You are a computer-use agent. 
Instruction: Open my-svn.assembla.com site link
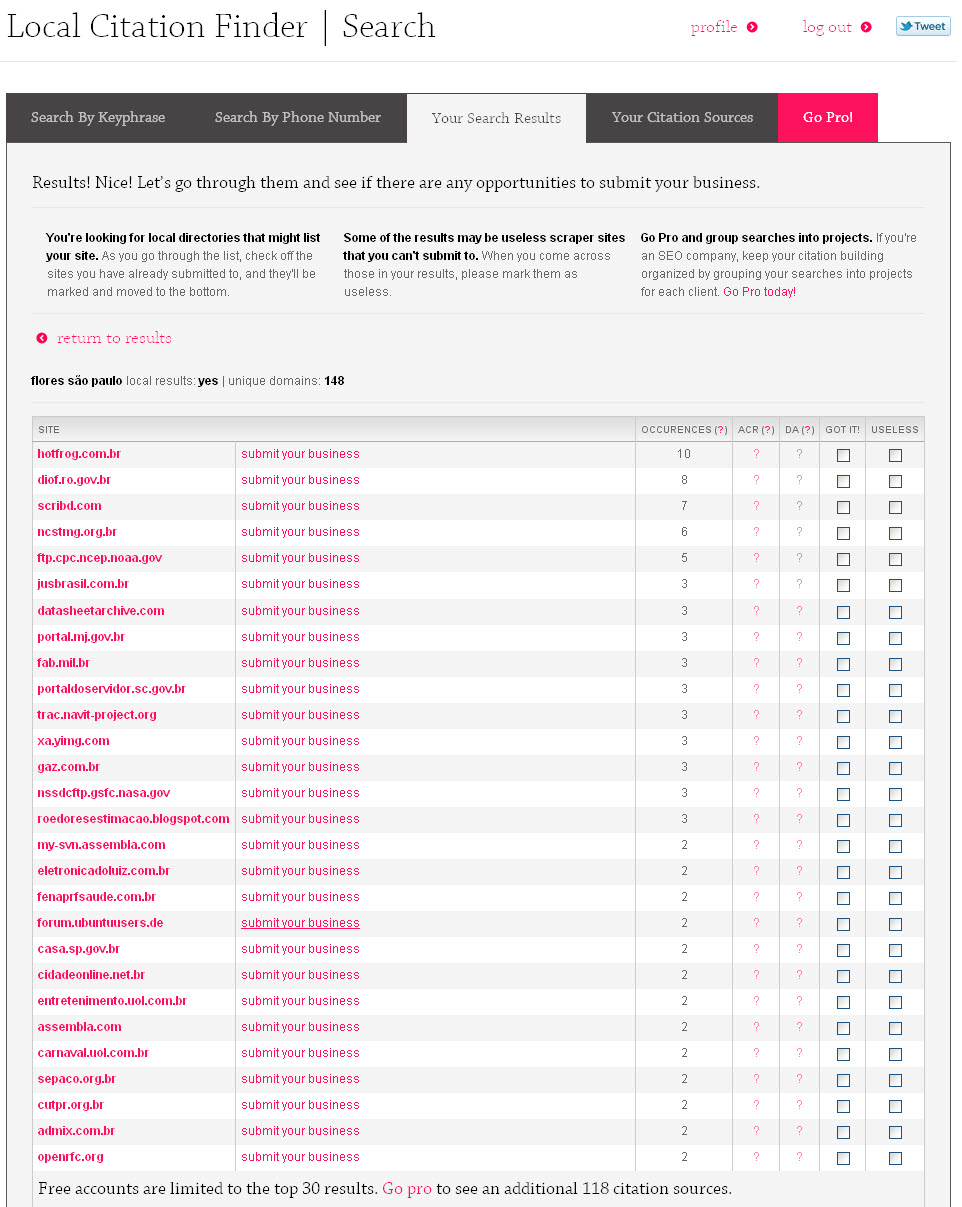[x=101, y=845]
